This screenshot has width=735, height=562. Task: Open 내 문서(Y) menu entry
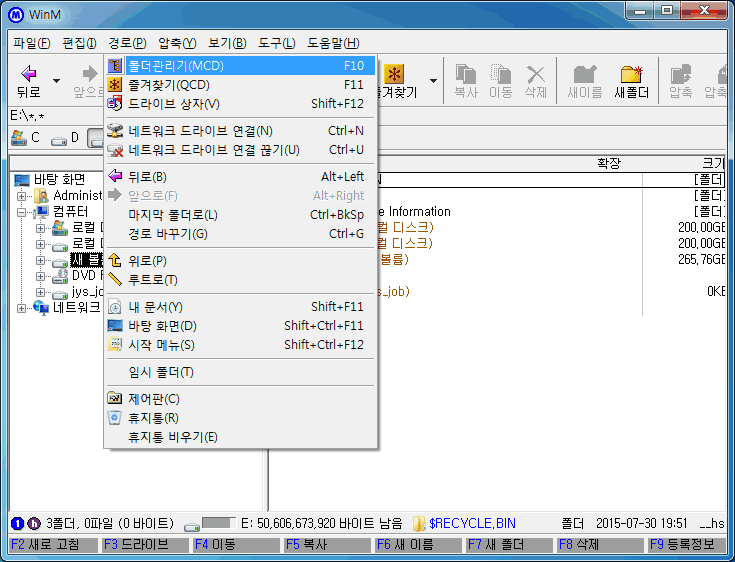click(x=240, y=307)
